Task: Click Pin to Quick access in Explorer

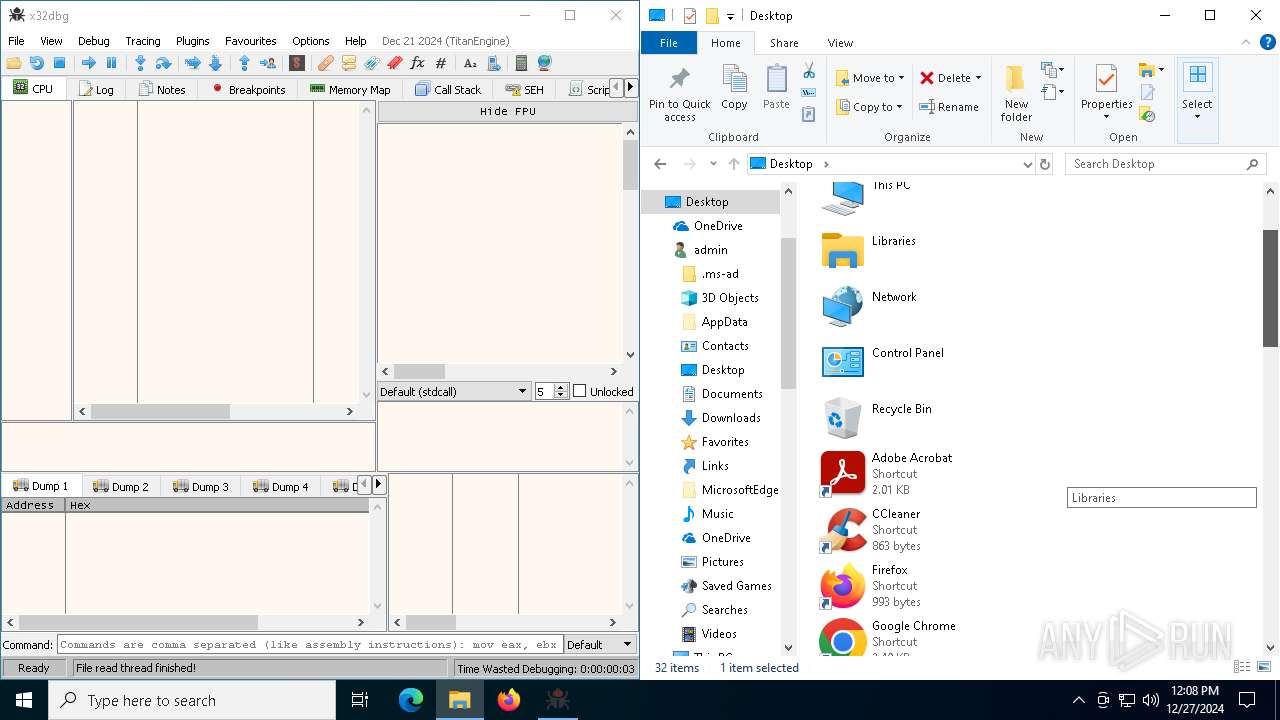Action: (x=679, y=94)
